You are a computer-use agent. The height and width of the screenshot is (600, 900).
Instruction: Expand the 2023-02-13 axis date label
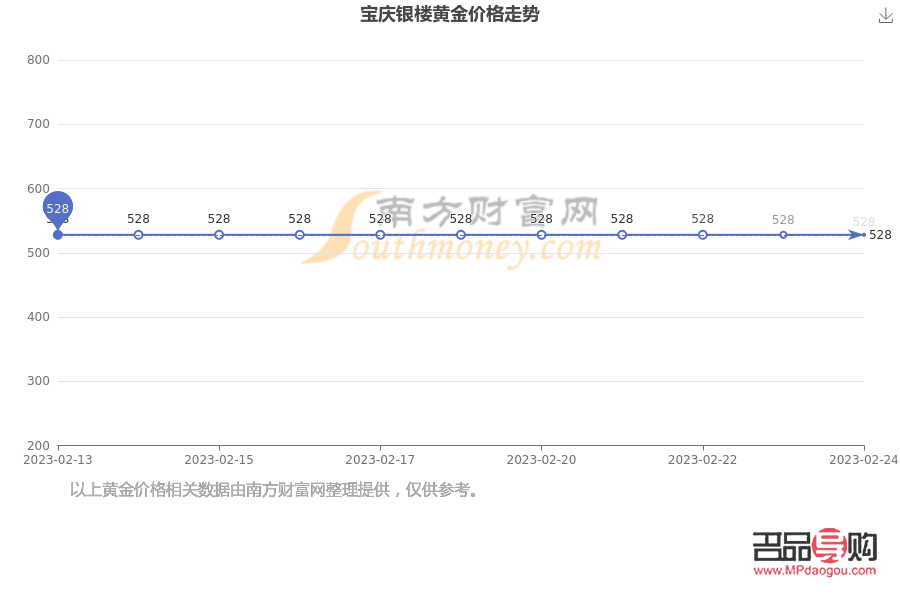pos(57,460)
